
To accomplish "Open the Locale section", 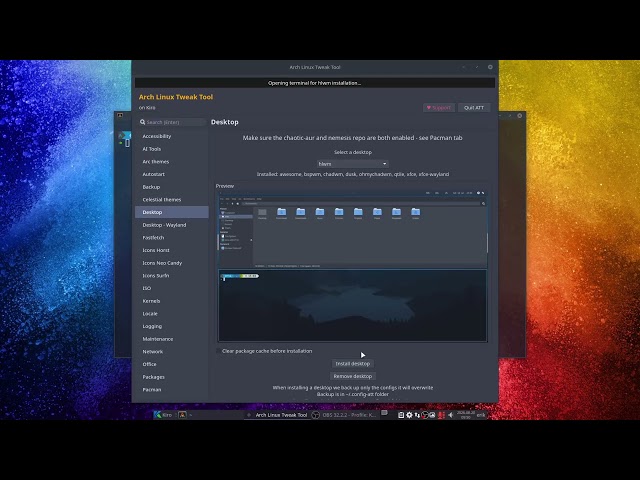I will coord(171,313).
